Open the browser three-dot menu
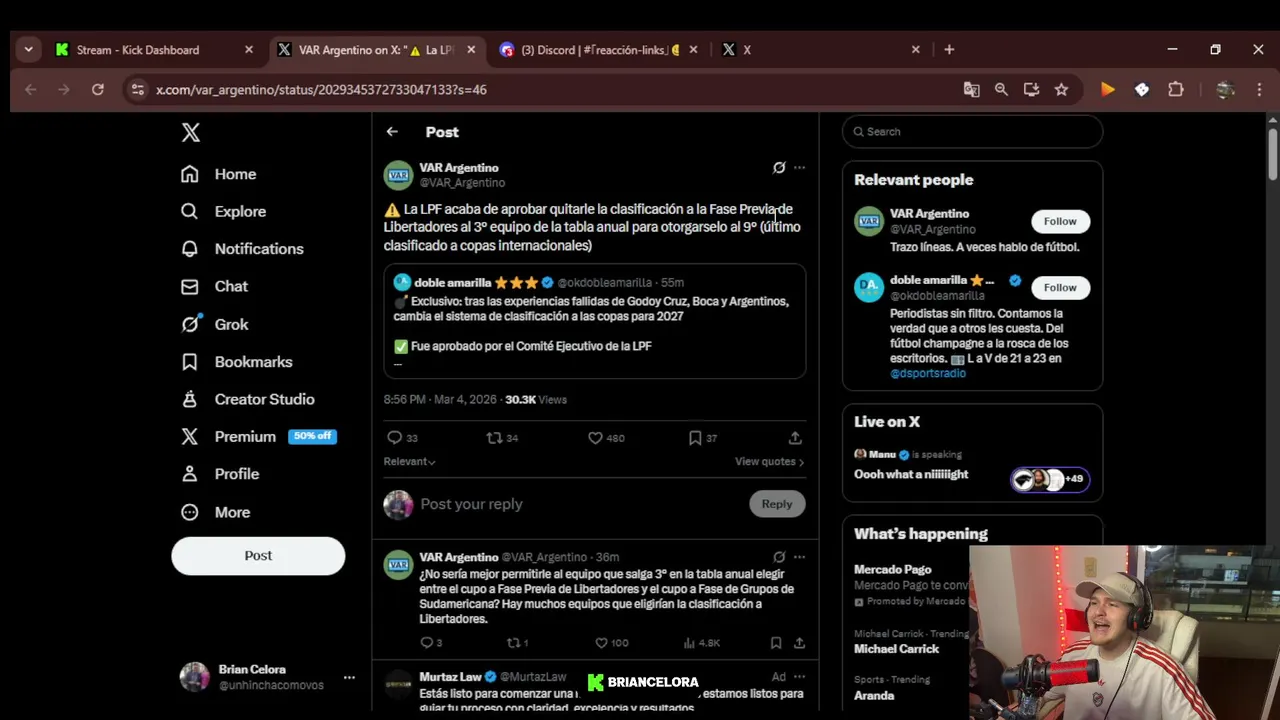 pyautogui.click(x=1258, y=90)
